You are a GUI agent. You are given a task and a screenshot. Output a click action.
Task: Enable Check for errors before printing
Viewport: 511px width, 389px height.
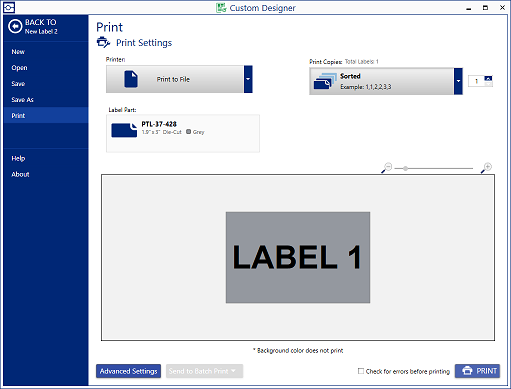tap(361, 371)
